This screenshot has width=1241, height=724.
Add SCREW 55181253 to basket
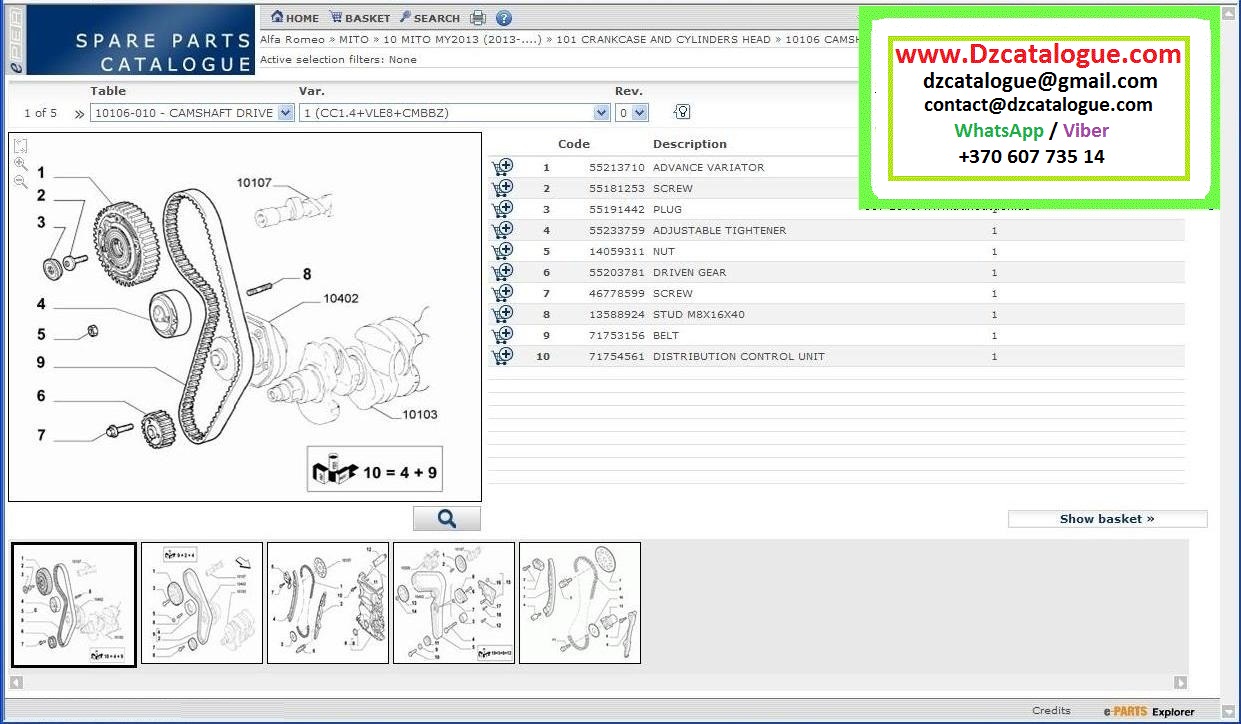click(502, 188)
